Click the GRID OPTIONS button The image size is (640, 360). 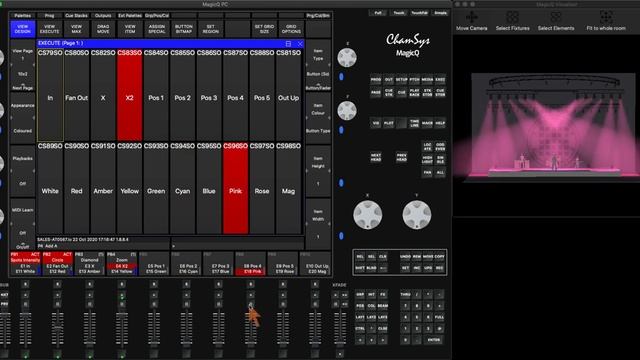tap(291, 29)
